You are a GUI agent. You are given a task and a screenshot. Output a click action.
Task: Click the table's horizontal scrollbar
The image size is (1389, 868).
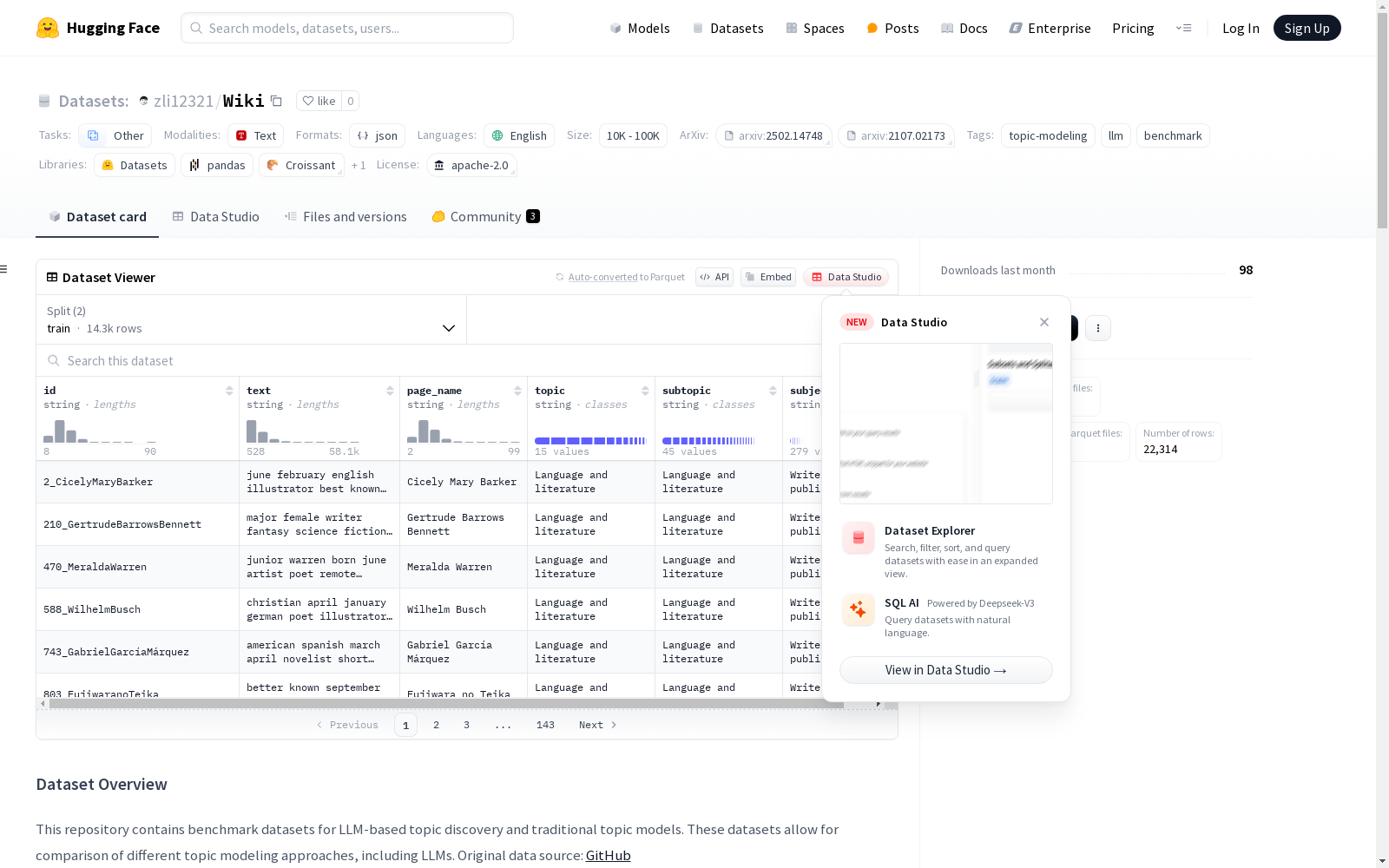point(446,704)
